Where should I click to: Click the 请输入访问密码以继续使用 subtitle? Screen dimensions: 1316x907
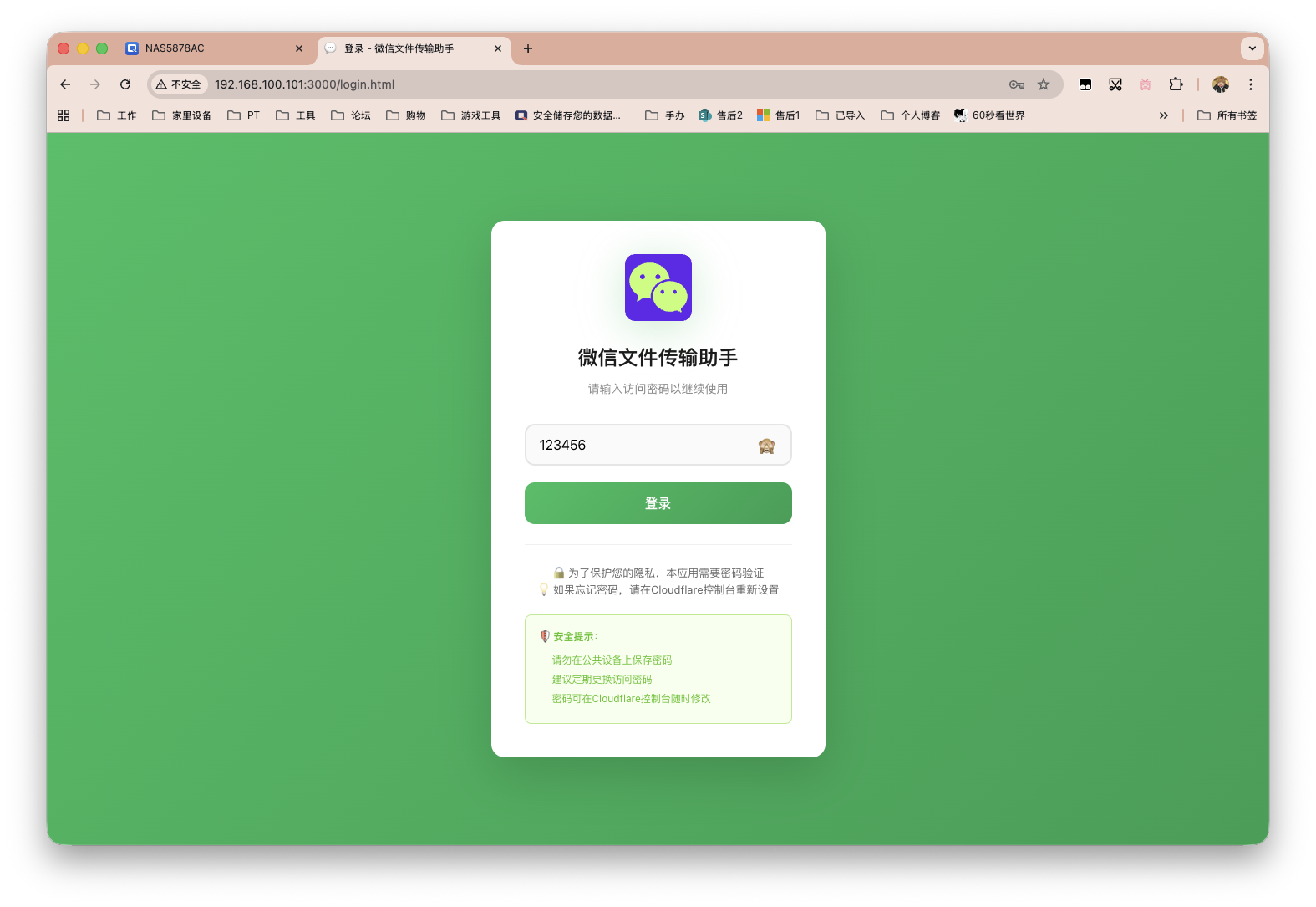pyautogui.click(x=658, y=389)
